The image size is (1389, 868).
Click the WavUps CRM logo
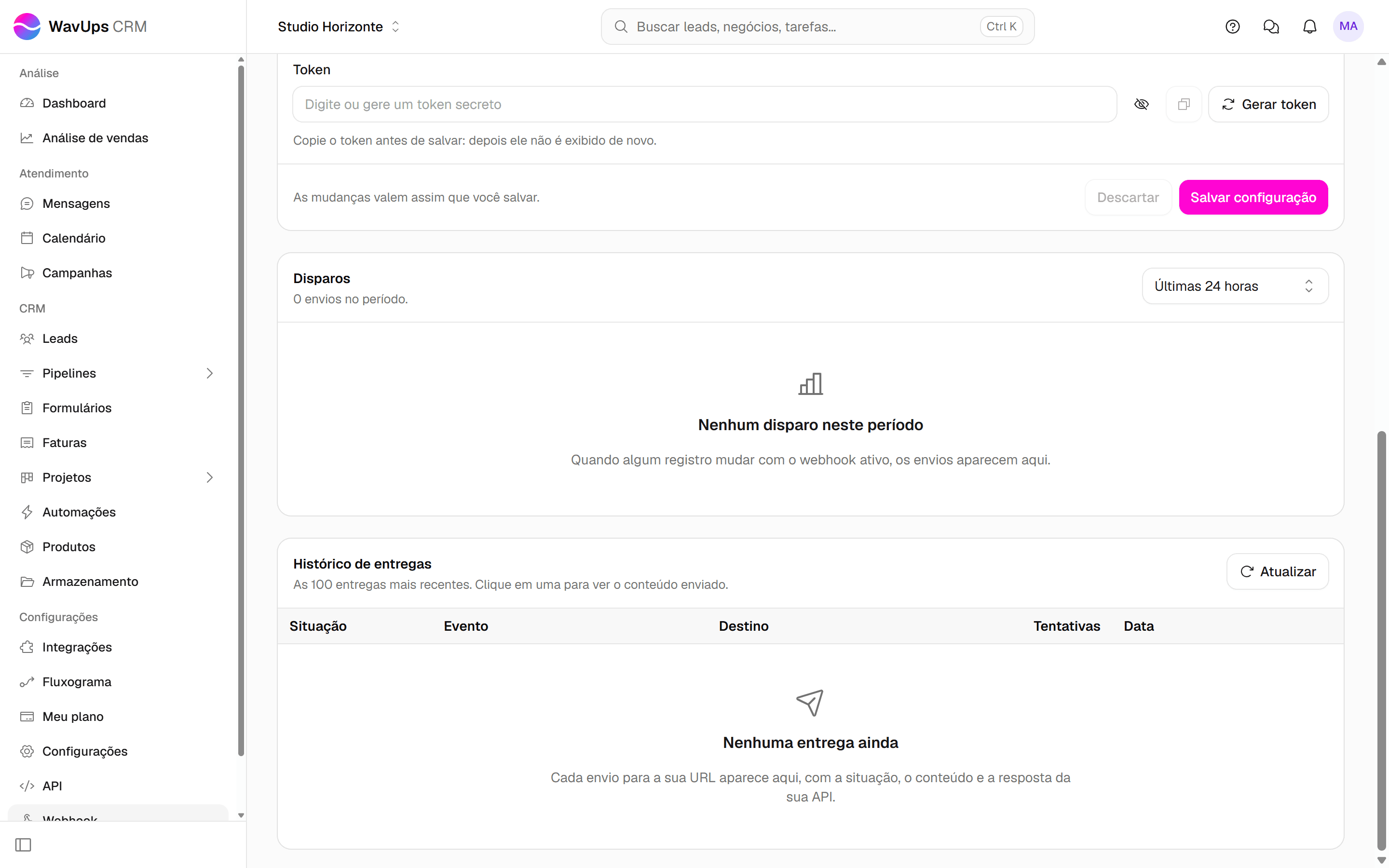pos(80,27)
